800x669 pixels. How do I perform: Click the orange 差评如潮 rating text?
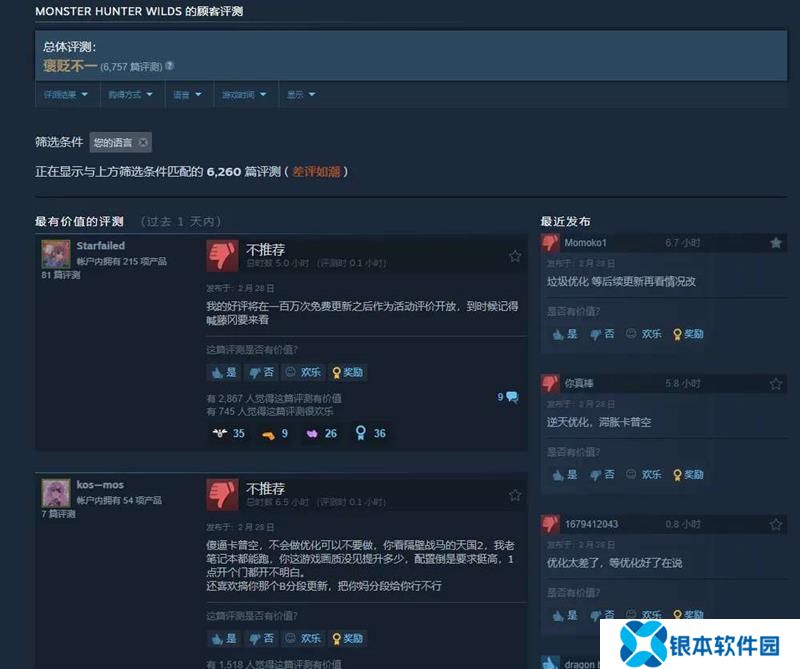tap(316, 171)
